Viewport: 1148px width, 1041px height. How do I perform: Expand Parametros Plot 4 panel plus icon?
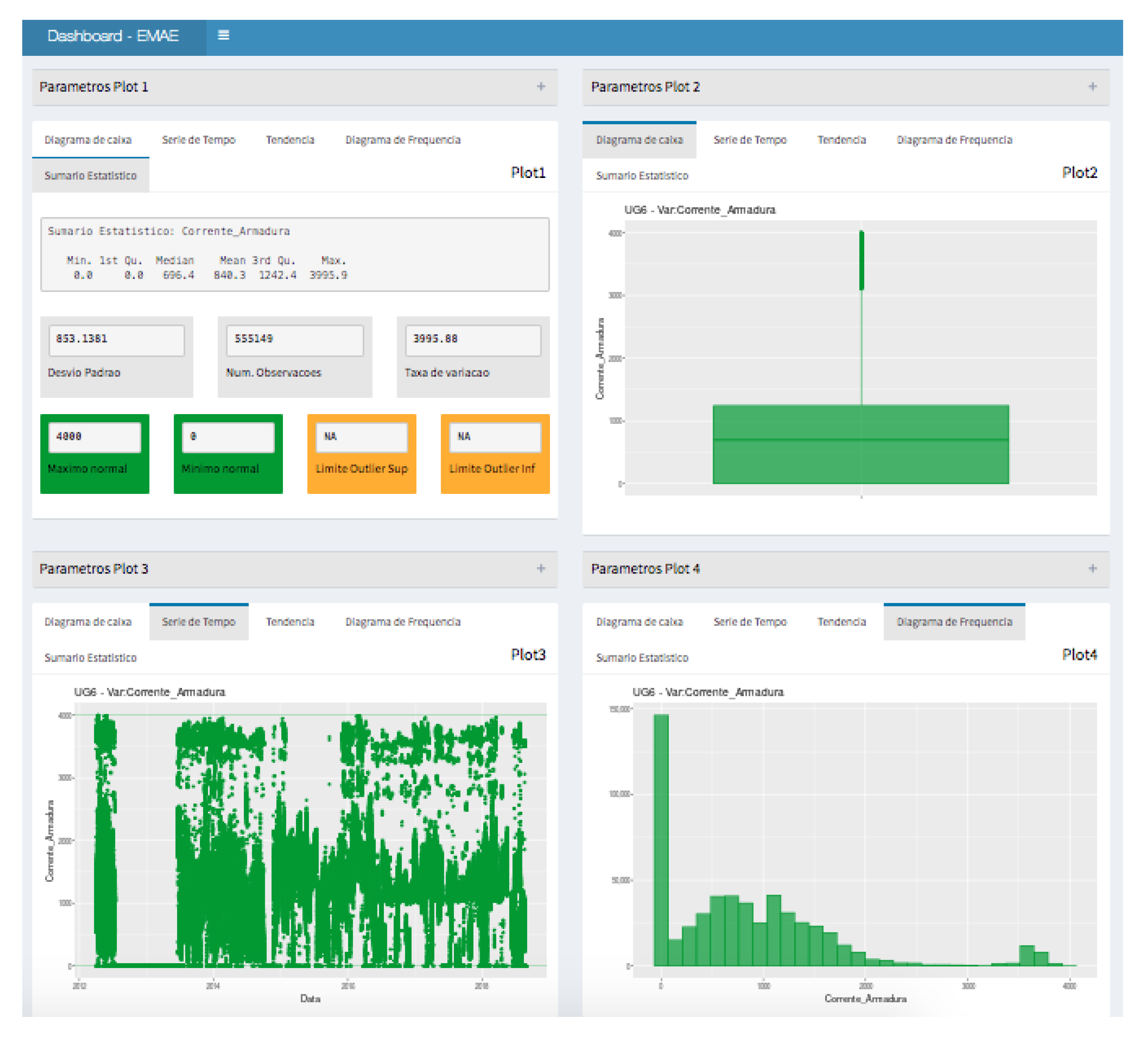coord(1092,568)
